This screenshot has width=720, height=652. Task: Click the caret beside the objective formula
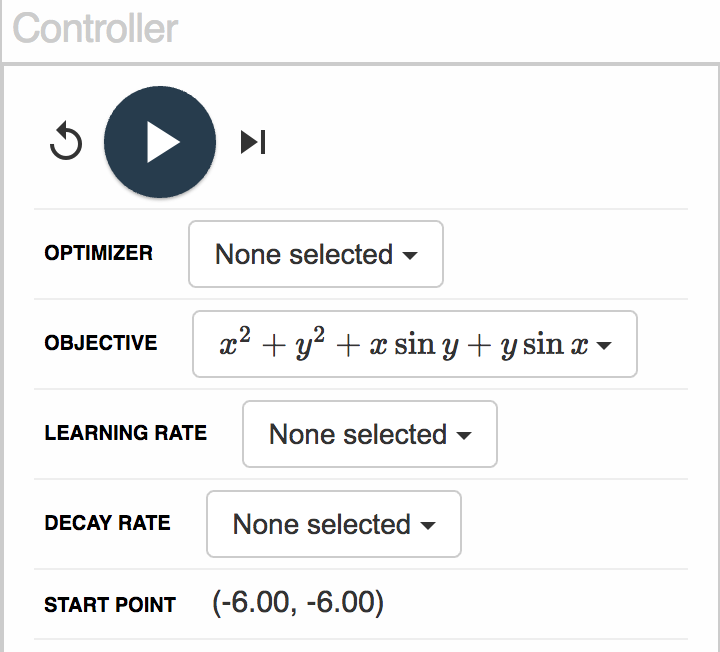coord(603,345)
